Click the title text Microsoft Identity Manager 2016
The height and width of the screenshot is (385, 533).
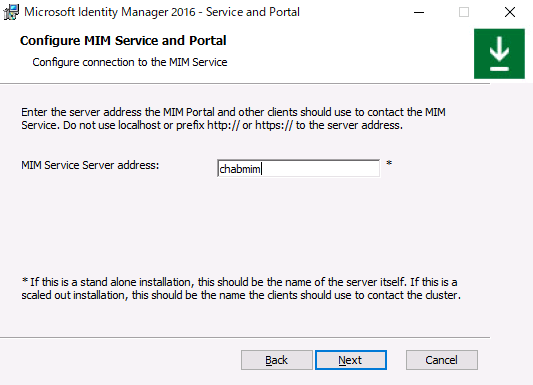click(110, 12)
